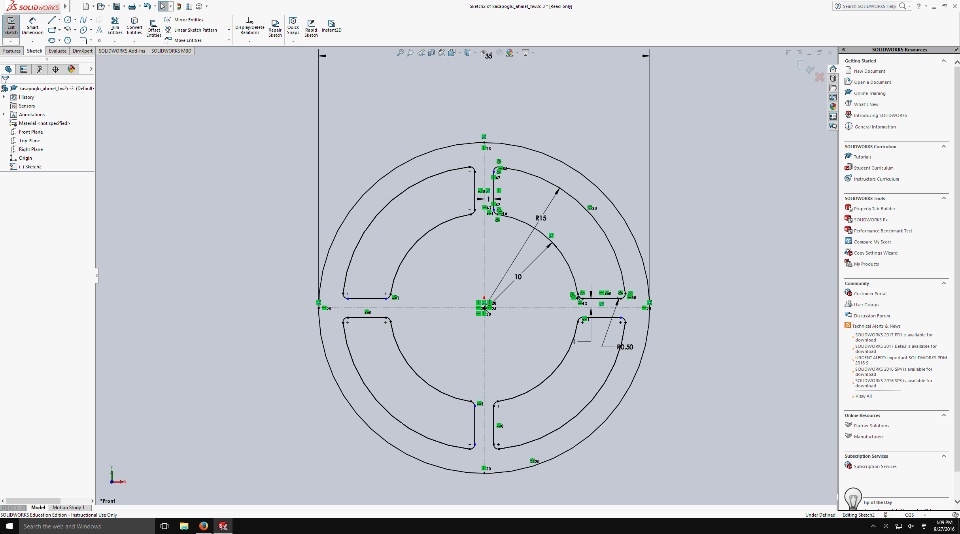The image size is (960, 534).
Task: Click Performance Benchmark Test link
Action: [x=883, y=231]
